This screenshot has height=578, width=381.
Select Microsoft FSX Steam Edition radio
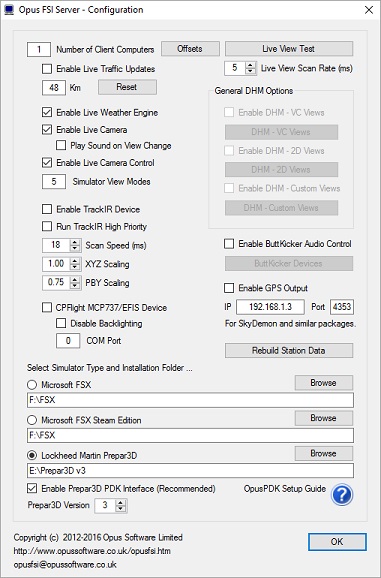32,420
